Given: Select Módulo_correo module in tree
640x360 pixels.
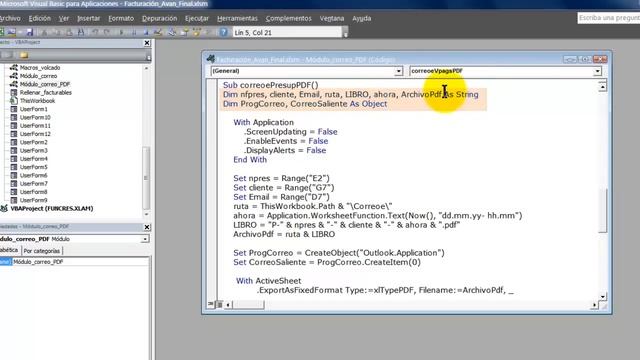Looking at the screenshot, I should click(x=38, y=76).
